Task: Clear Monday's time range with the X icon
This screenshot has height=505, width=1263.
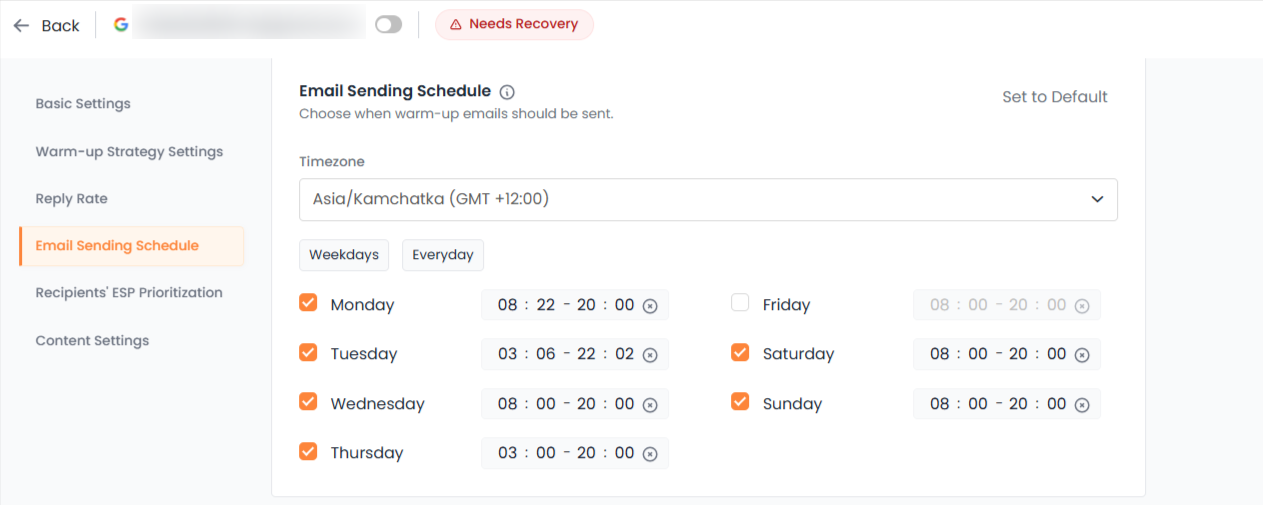Action: point(650,306)
